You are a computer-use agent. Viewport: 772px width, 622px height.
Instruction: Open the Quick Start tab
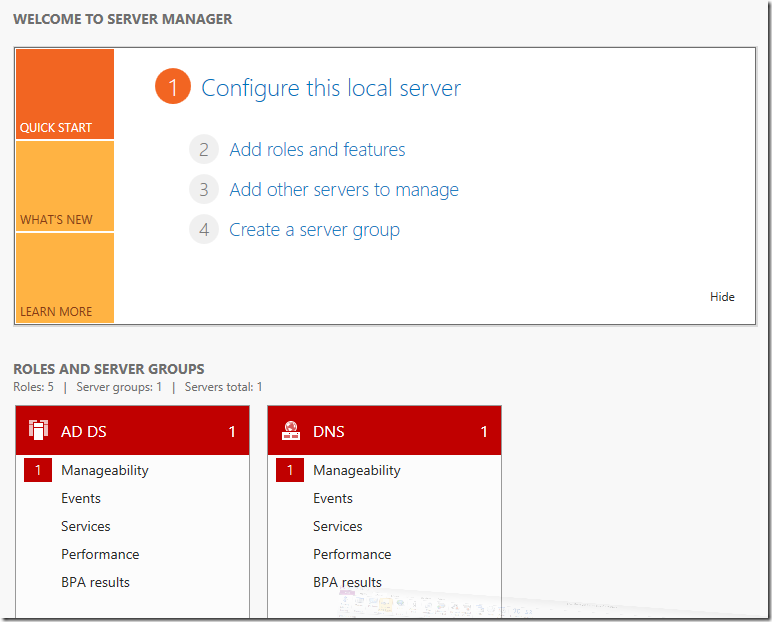[64, 95]
